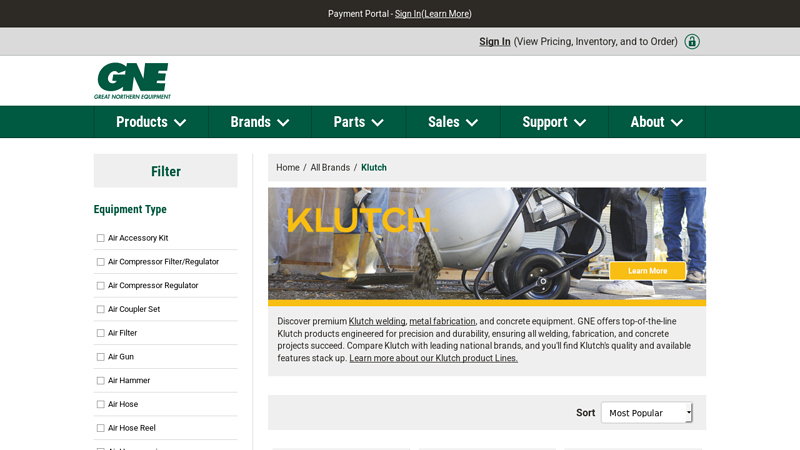Click the yellow Learn More banner button

[x=647, y=271]
